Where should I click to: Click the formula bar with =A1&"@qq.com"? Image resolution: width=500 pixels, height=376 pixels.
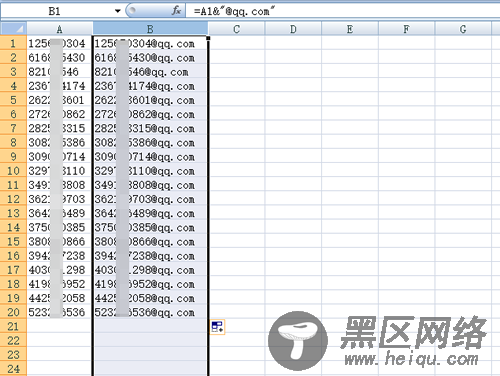343,11
